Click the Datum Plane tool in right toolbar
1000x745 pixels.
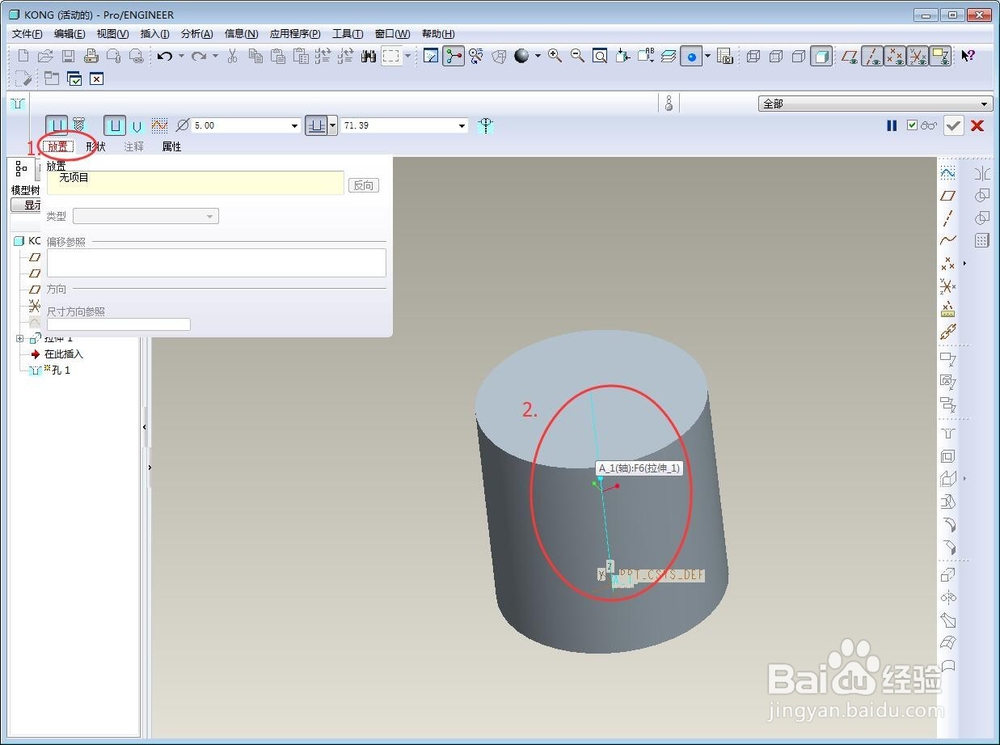tap(948, 196)
